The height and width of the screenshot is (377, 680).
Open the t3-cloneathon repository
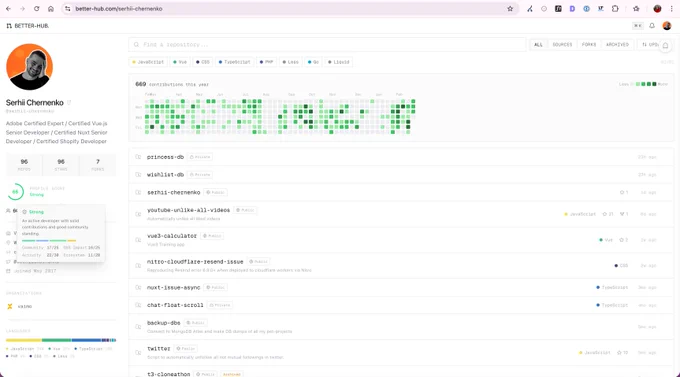(168, 374)
